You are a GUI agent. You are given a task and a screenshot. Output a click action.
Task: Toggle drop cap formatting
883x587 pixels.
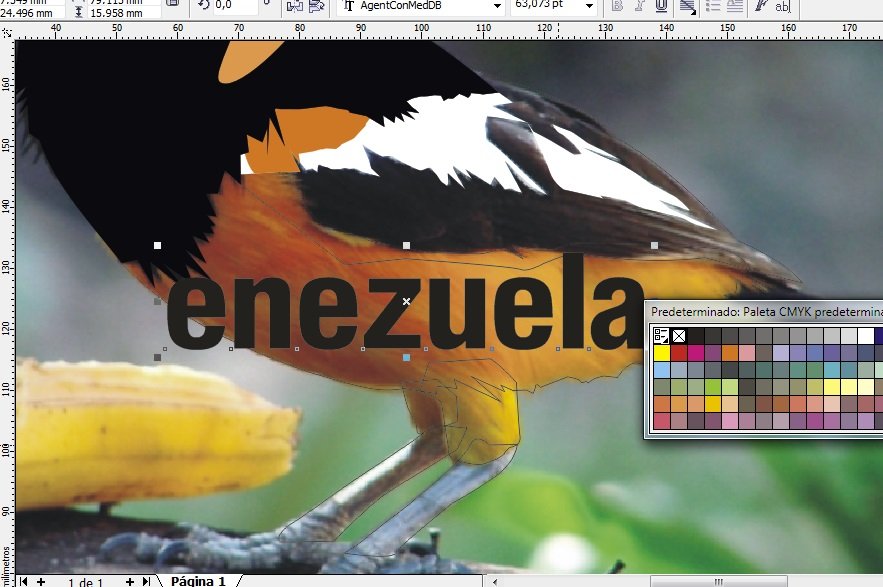tap(735, 6)
